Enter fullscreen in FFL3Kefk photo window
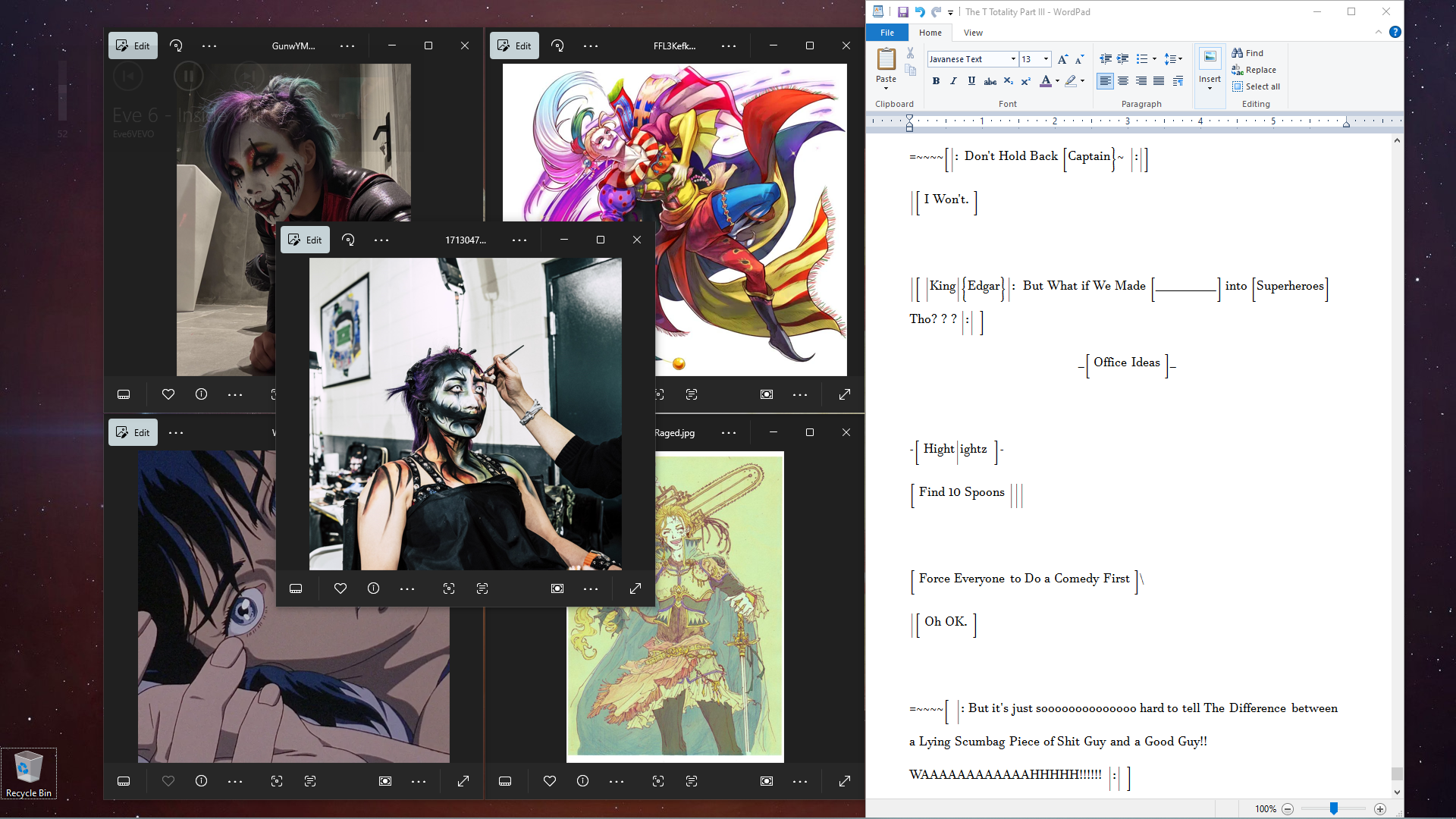This screenshot has height=819, width=1456. (x=845, y=394)
